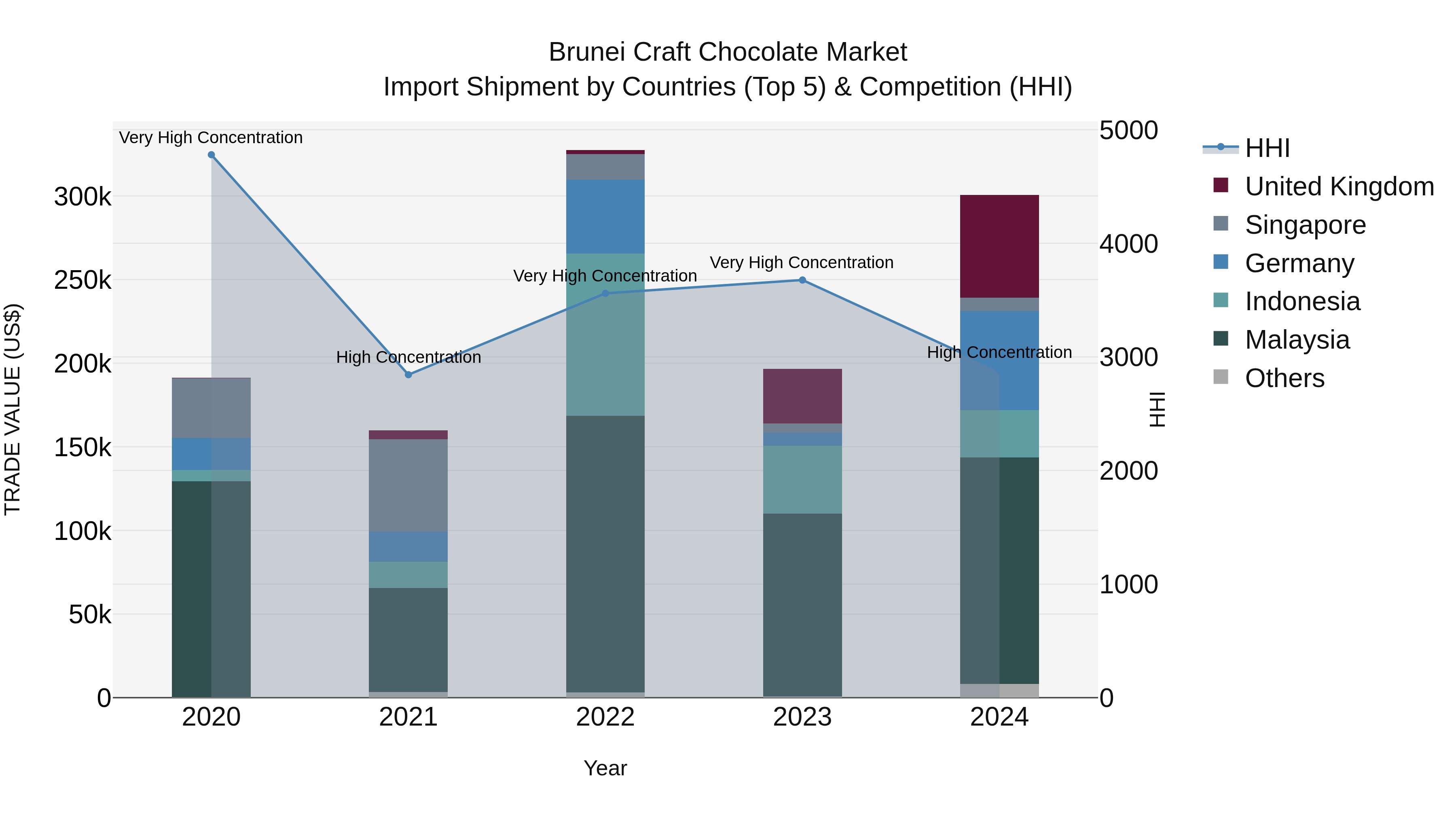Click the 2023 Indonesia bar segment

tap(802, 480)
